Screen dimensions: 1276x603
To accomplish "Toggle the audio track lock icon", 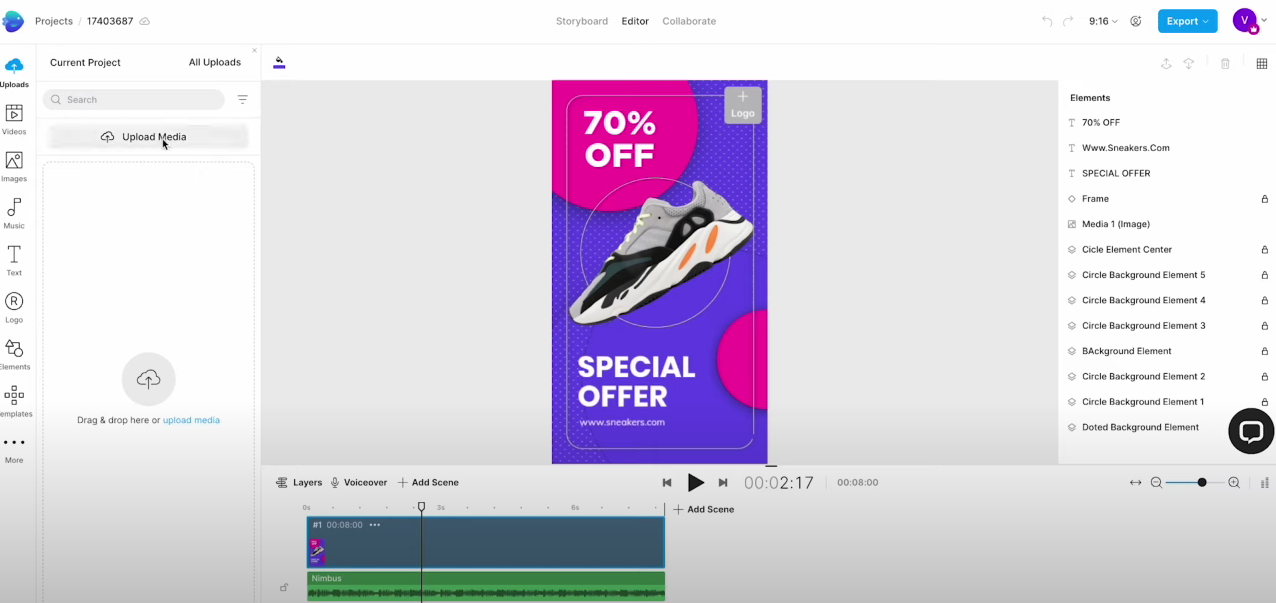I will [284, 588].
